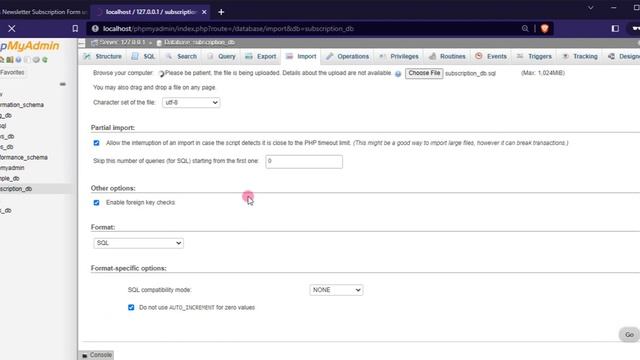Open the Format SQL dropdown

[x=138, y=243]
